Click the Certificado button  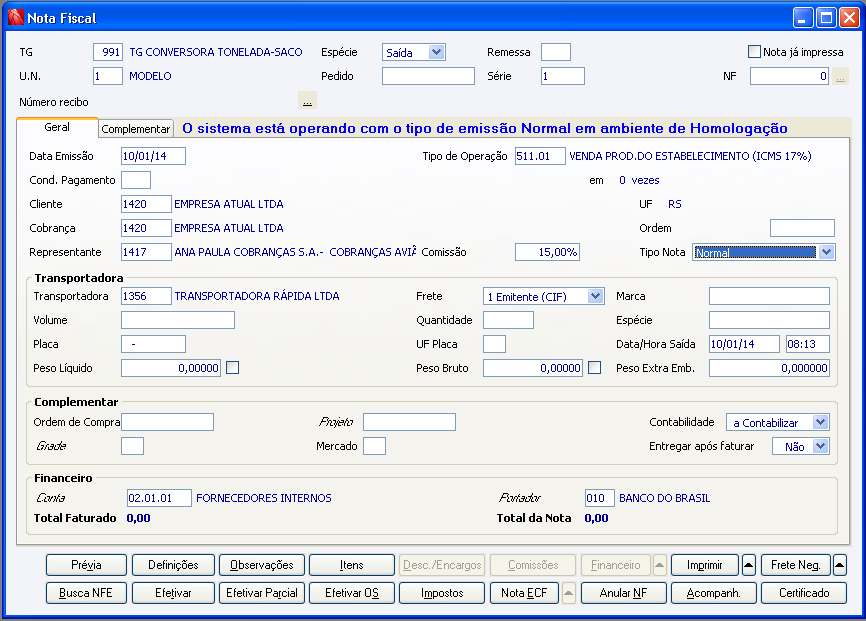click(804, 593)
